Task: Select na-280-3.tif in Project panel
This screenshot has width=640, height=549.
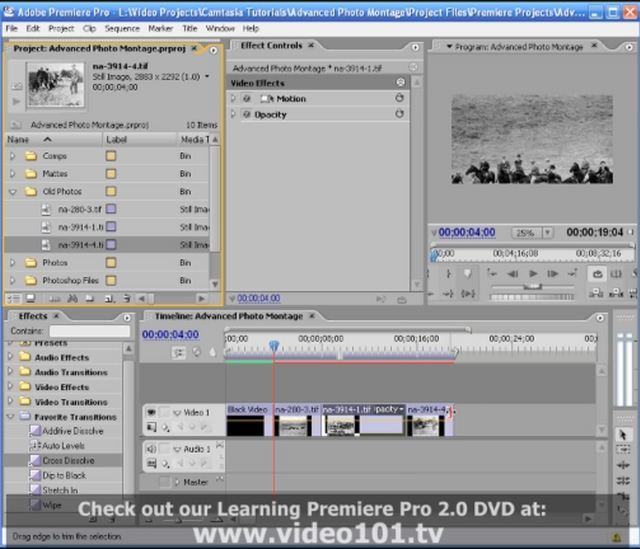Action: [79, 209]
